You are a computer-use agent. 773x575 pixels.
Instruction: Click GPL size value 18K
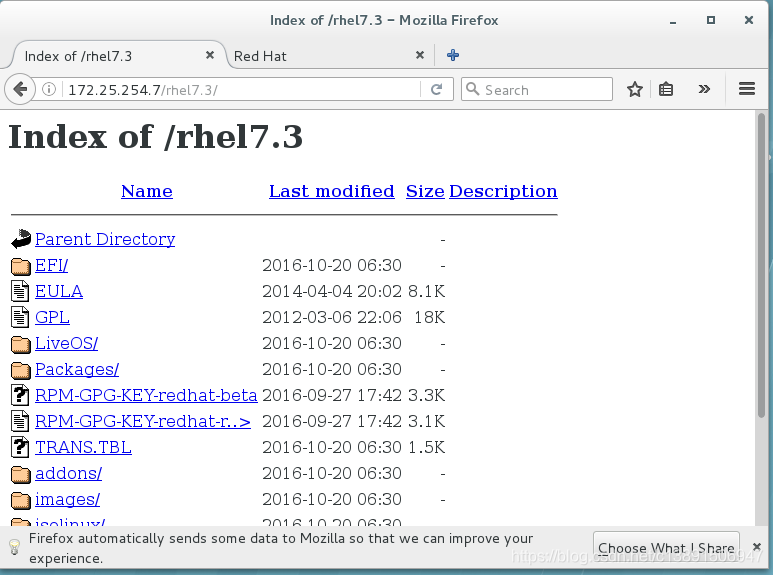(x=429, y=318)
